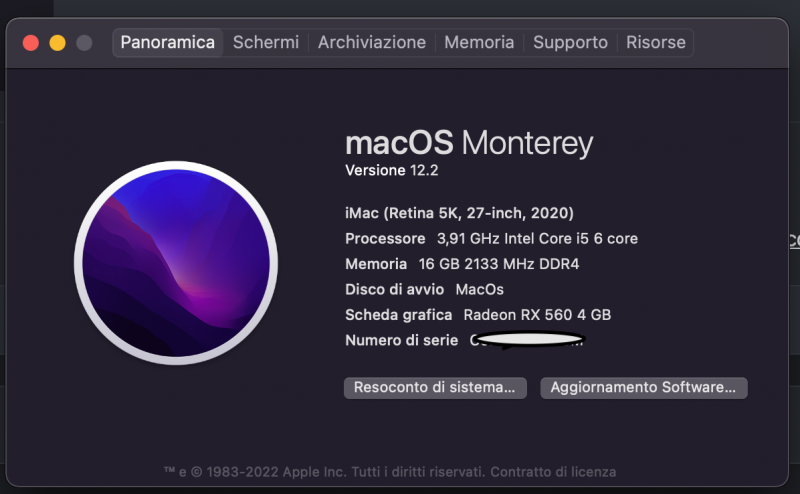Viewport: 800px width, 494px height.
Task: Click the memory value 16 GB 2133 MHz DDR4
Action: coord(499,264)
